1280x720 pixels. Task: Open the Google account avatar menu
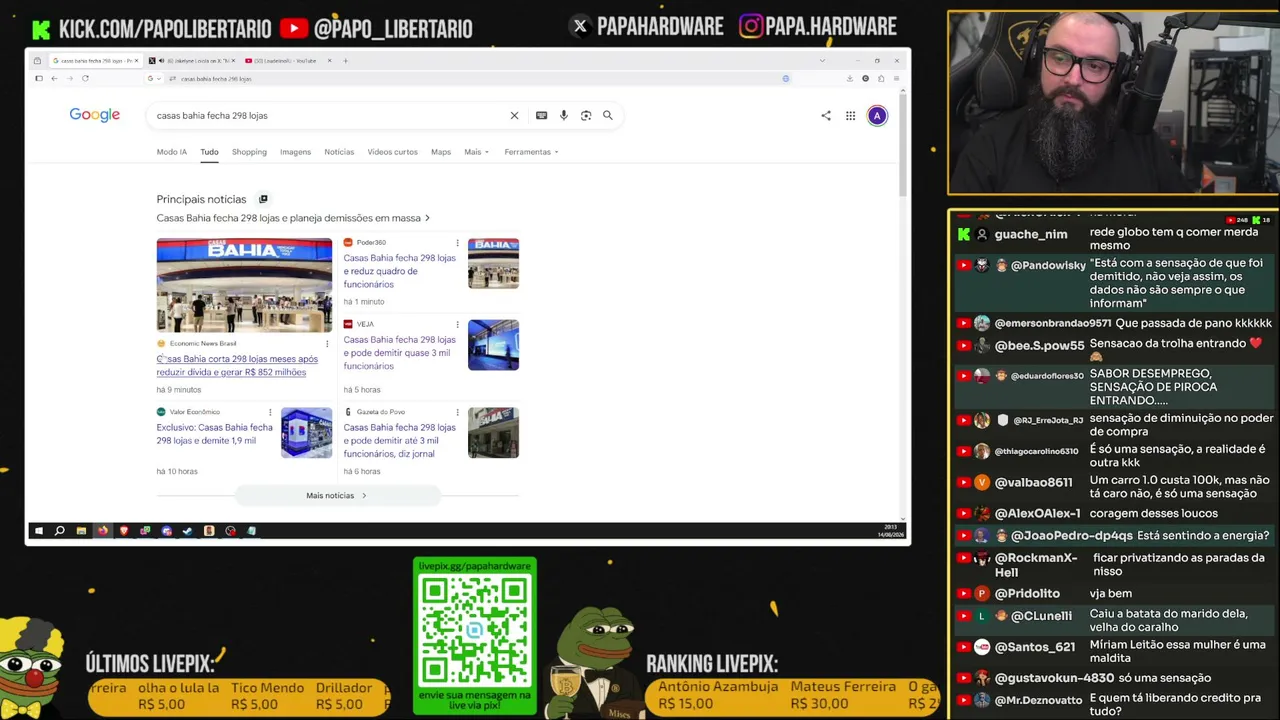pyautogui.click(x=877, y=116)
